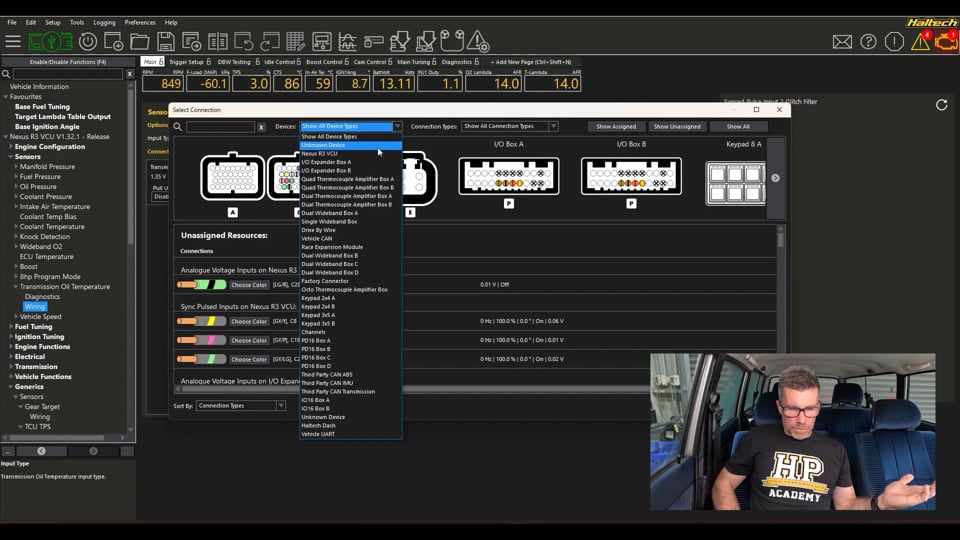
Task: Toggle the lock on Trigger Setup tab
Action: pyautogui.click(x=209, y=61)
